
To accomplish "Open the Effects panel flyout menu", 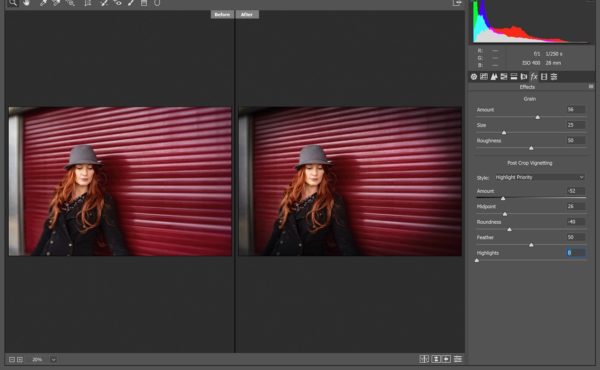I will (x=591, y=87).
